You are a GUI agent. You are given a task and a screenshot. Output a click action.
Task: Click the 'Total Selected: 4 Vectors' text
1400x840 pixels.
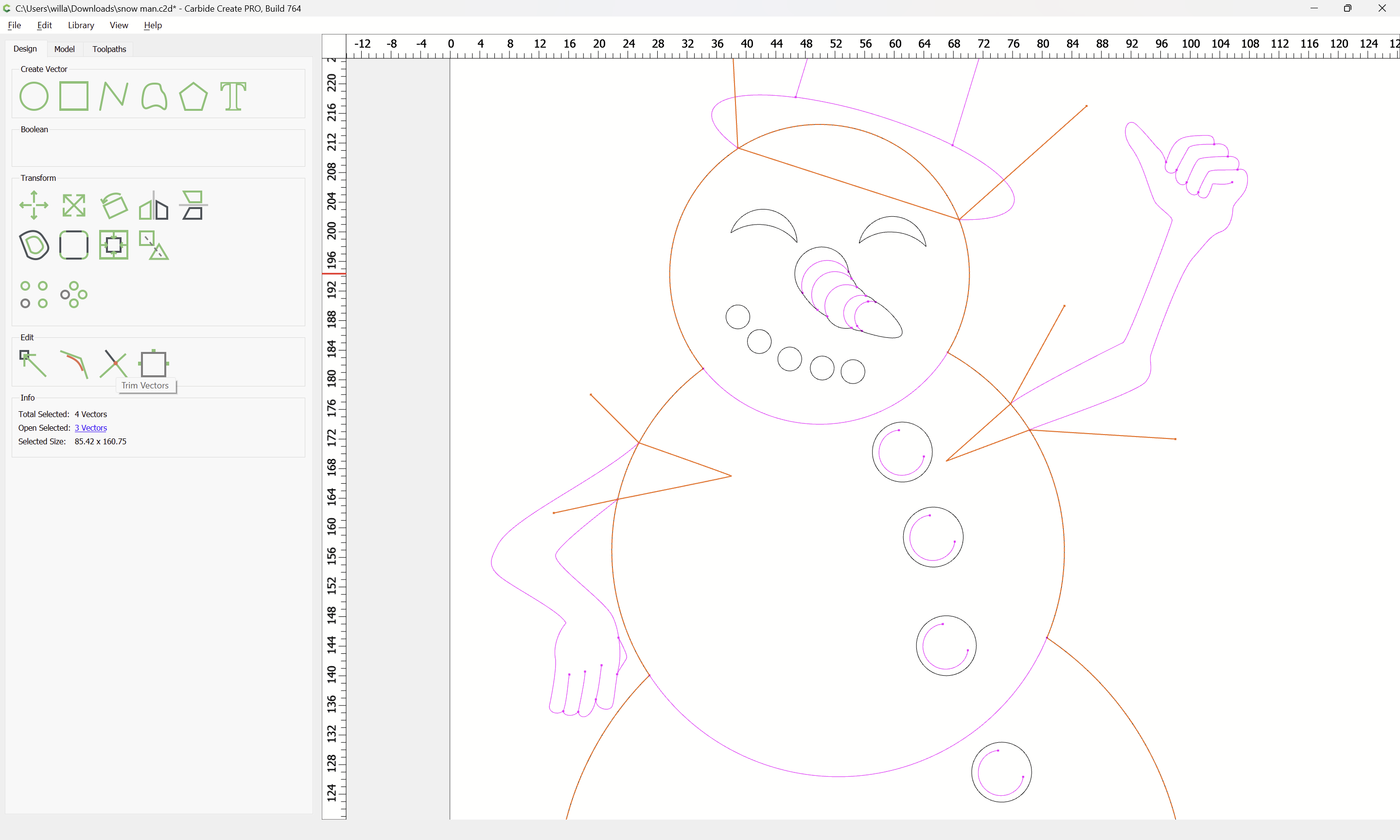62,414
